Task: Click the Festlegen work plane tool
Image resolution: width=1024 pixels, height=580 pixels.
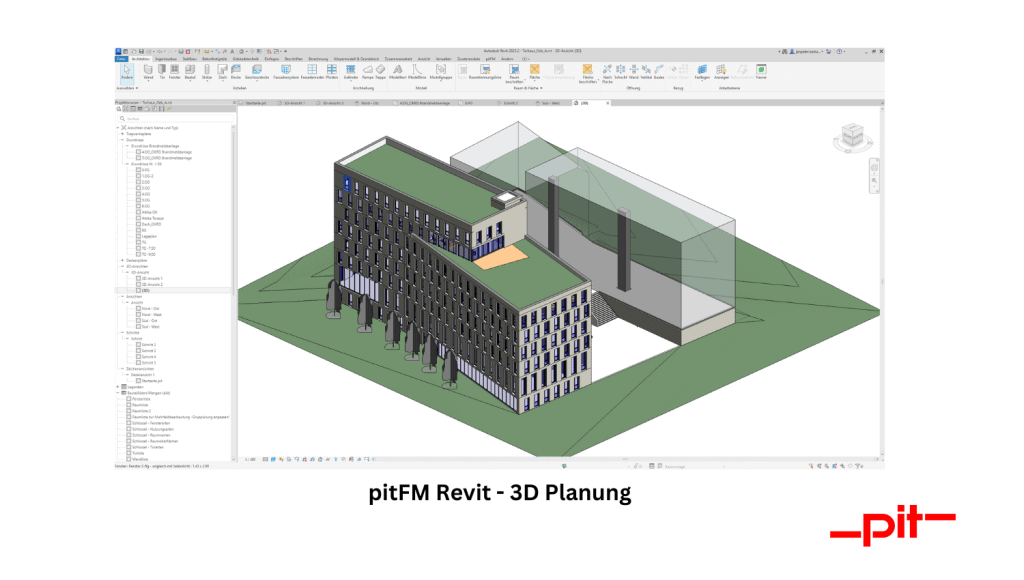Action: tap(702, 72)
